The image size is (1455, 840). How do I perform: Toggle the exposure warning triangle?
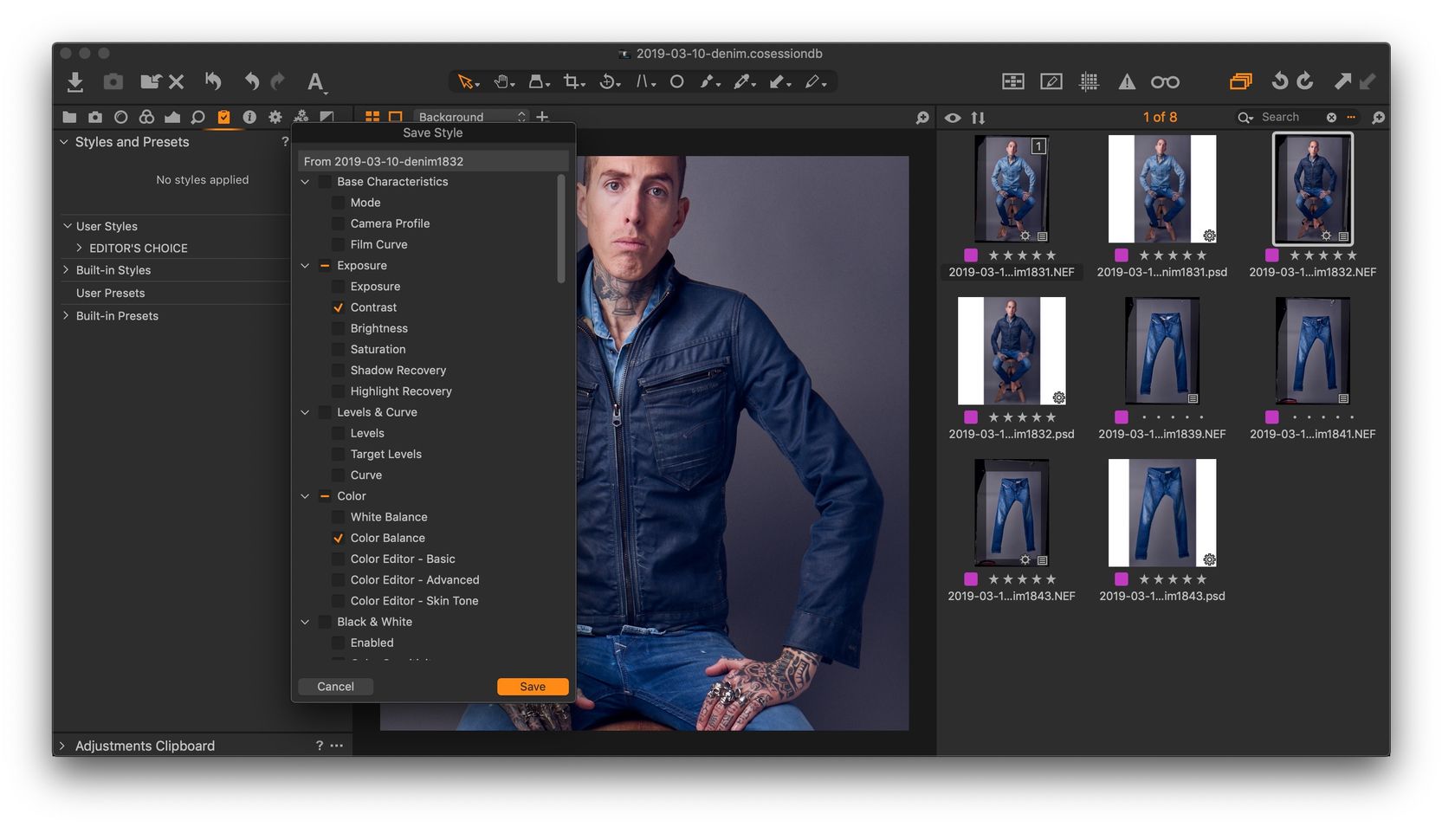[x=1127, y=82]
